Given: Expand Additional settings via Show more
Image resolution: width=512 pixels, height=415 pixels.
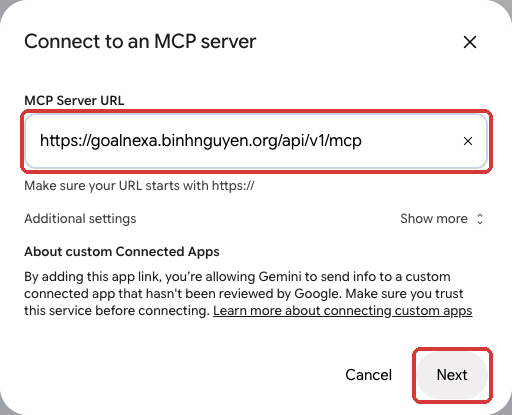Looking at the screenshot, I should [x=442, y=219].
